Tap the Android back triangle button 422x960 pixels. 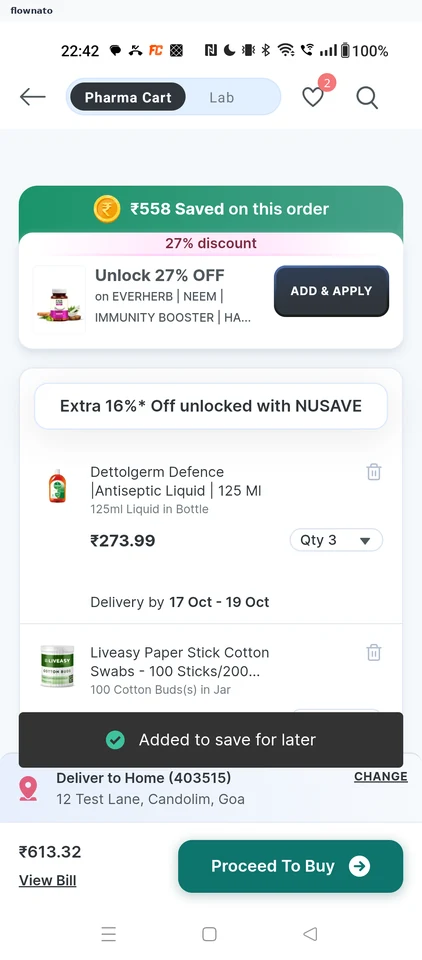(311, 934)
